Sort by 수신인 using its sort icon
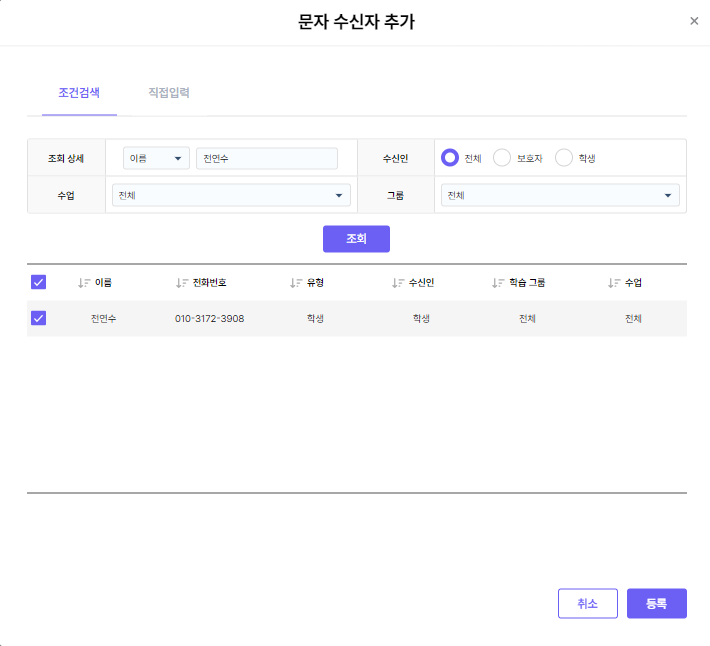This screenshot has width=710, height=646. click(398, 283)
